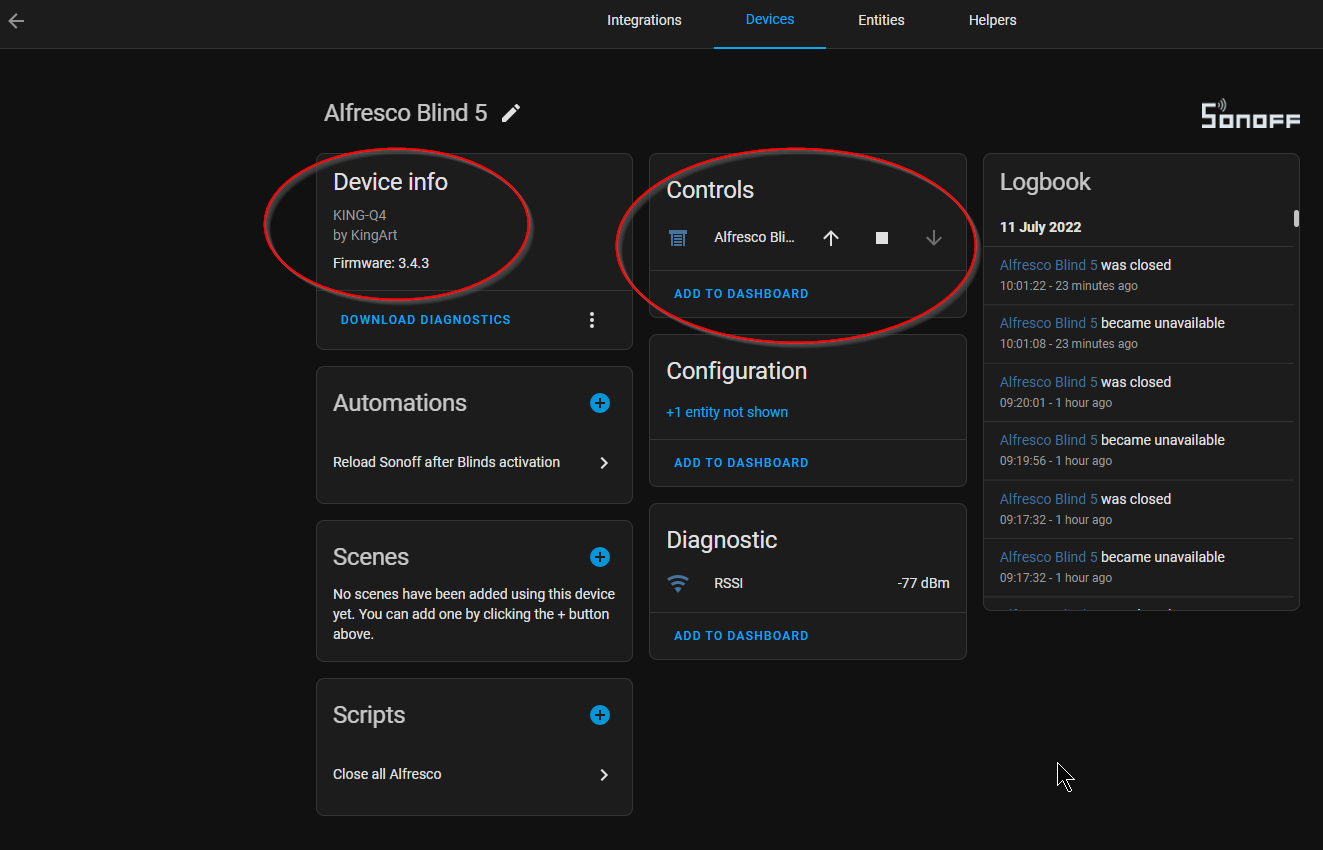
Task: Close the blind using the down arrow
Action: [933, 238]
